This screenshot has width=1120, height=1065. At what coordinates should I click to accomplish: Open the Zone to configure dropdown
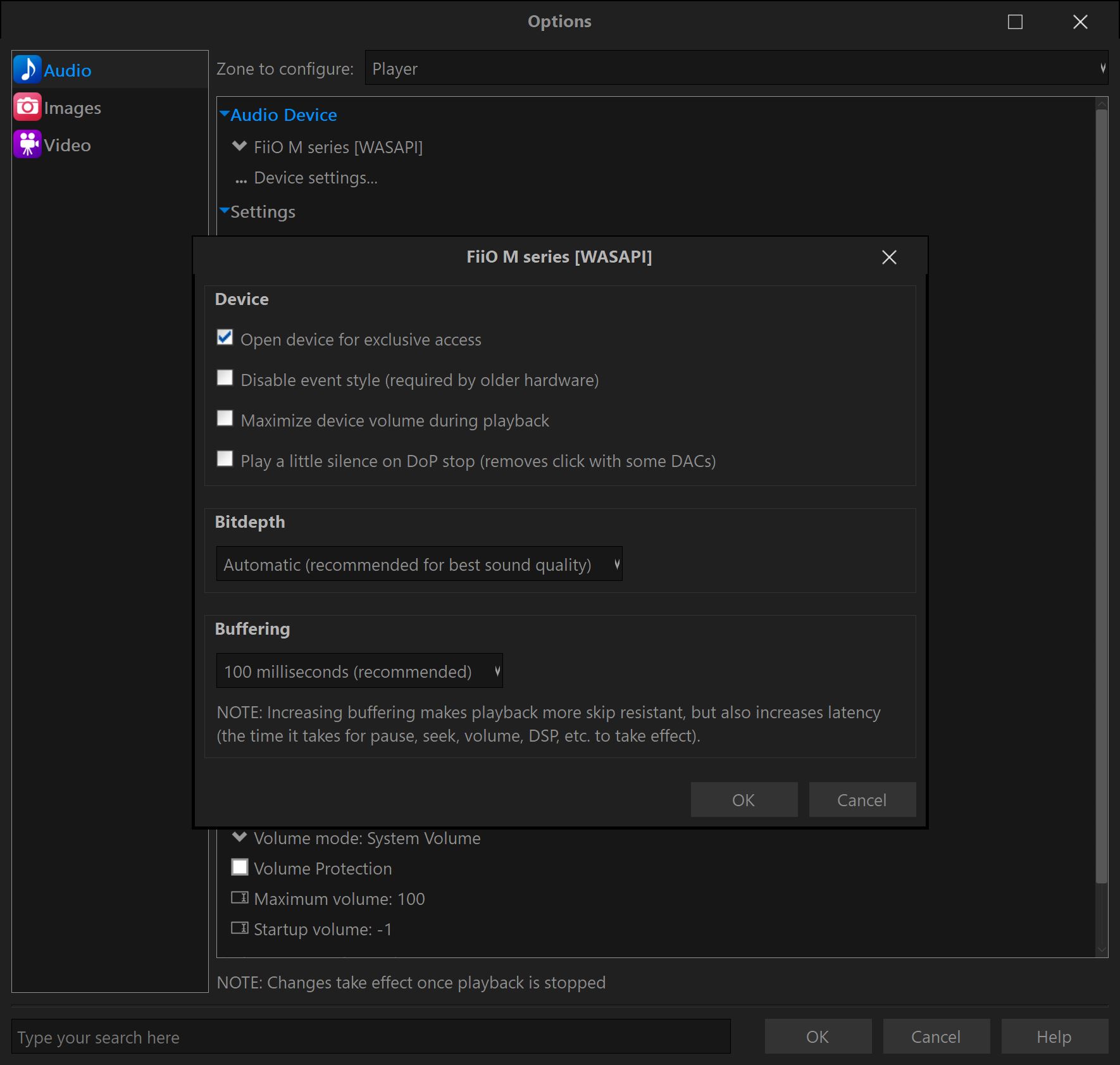coord(737,68)
